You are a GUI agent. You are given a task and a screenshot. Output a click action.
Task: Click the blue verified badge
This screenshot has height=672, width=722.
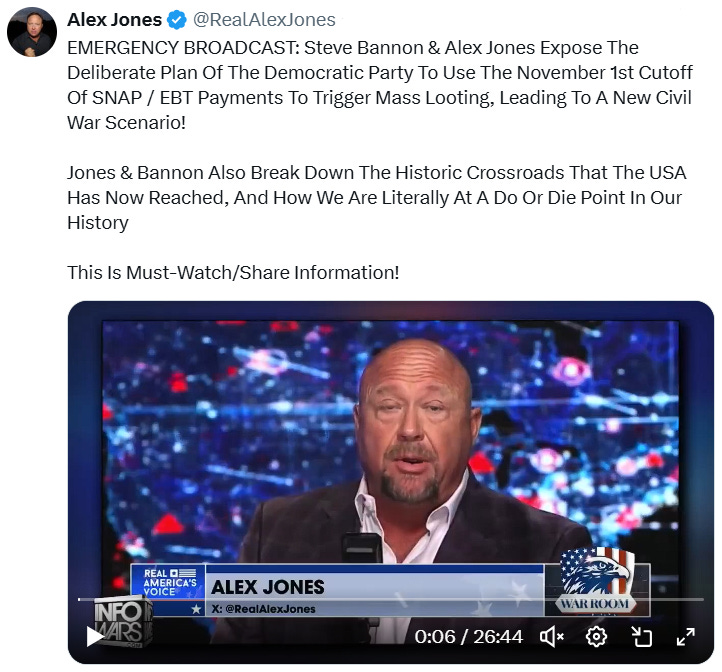point(176,20)
